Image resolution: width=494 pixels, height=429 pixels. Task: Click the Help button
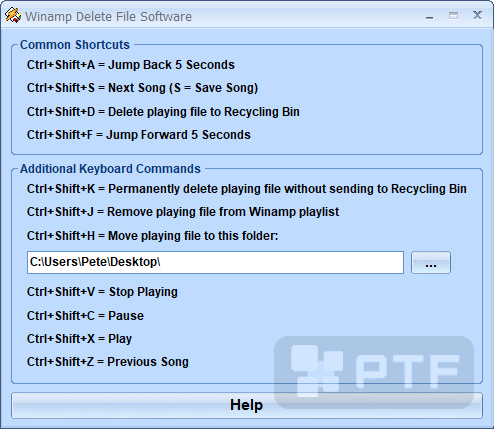click(x=247, y=405)
